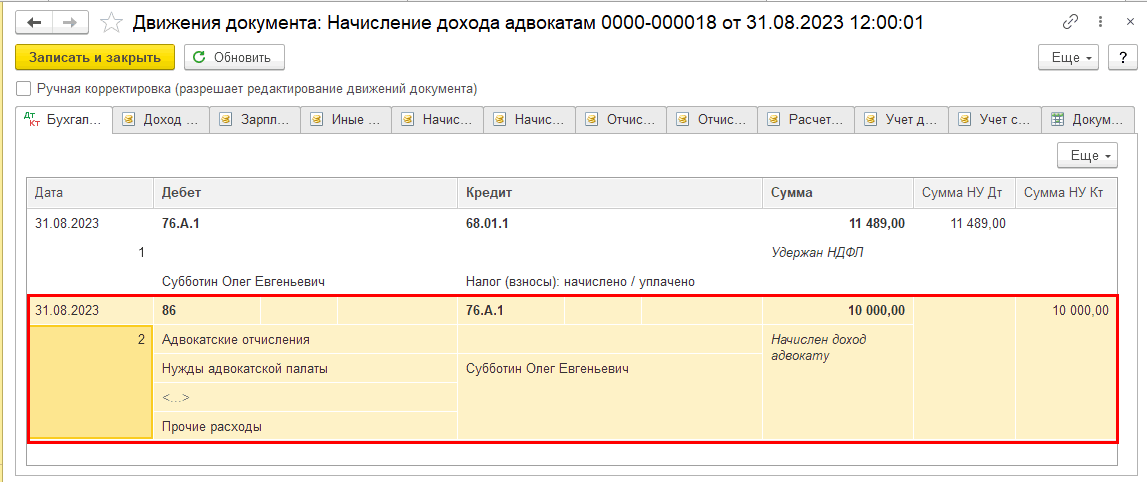Copy link using the chain icon
The image size is (1147, 482).
point(1071,21)
